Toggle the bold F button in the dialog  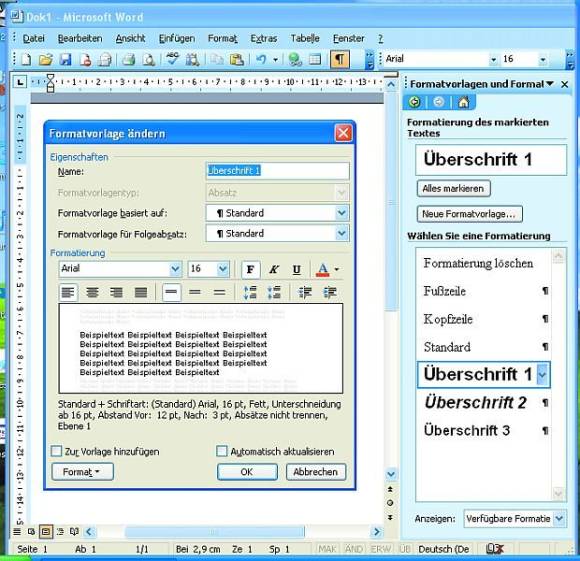[x=250, y=269]
